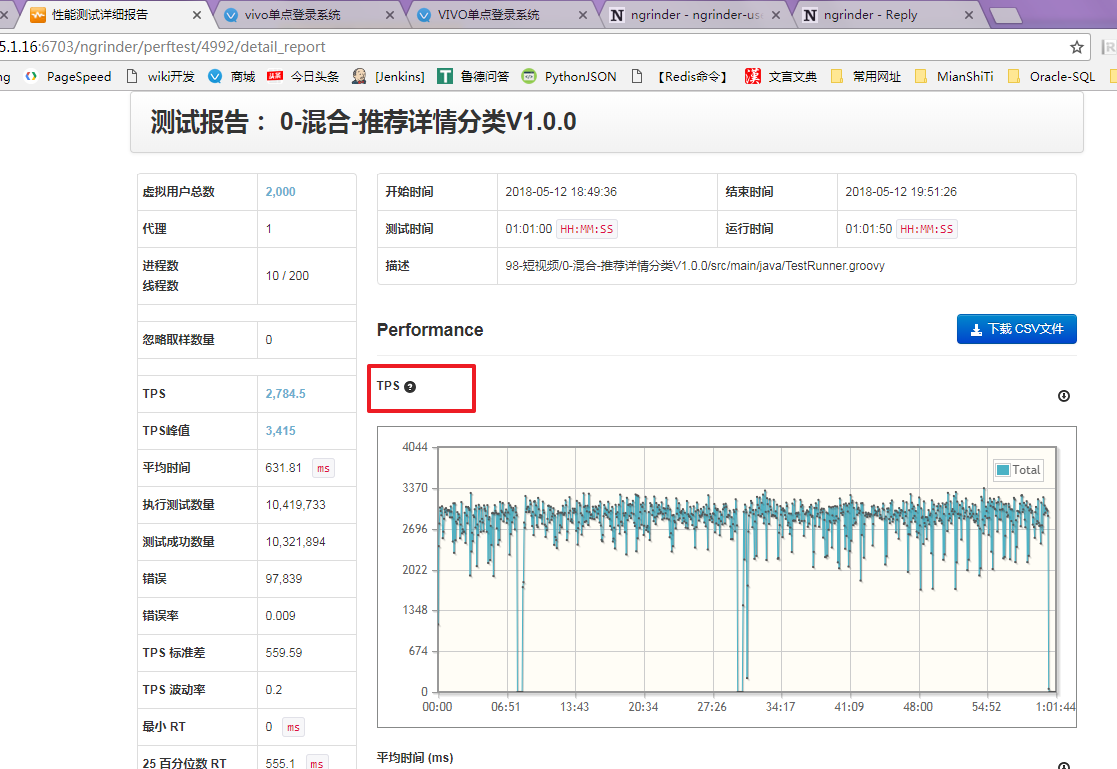Image resolution: width=1117 pixels, height=769 pixels.
Task: Click the 2,000 virtual users link
Action: (280, 192)
